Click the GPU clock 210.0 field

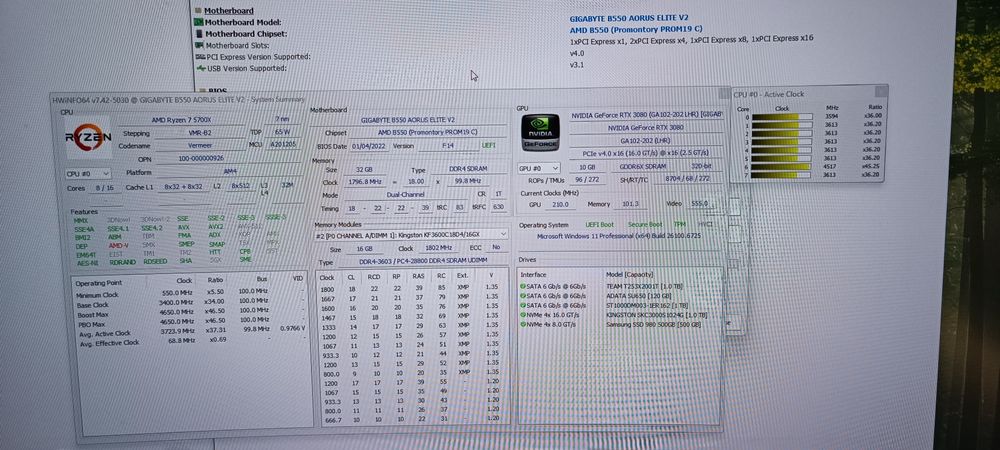click(x=561, y=205)
